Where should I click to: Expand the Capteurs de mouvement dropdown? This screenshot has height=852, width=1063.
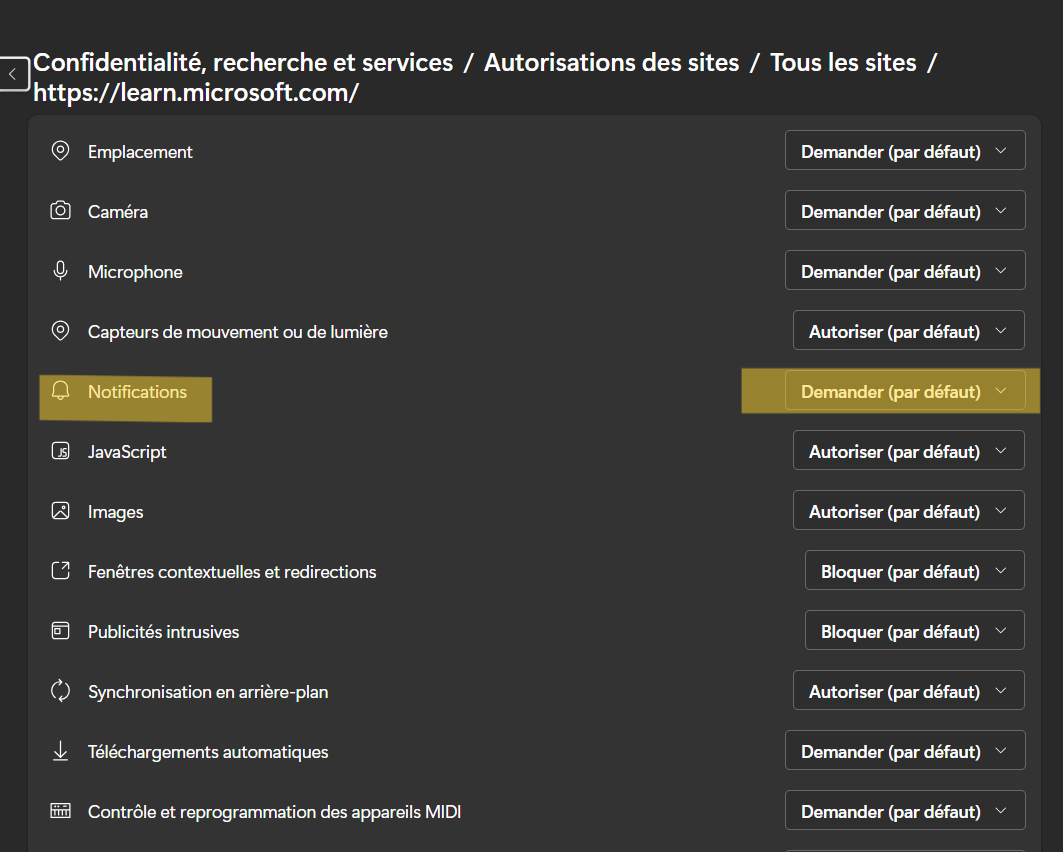pyautogui.click(x=908, y=331)
